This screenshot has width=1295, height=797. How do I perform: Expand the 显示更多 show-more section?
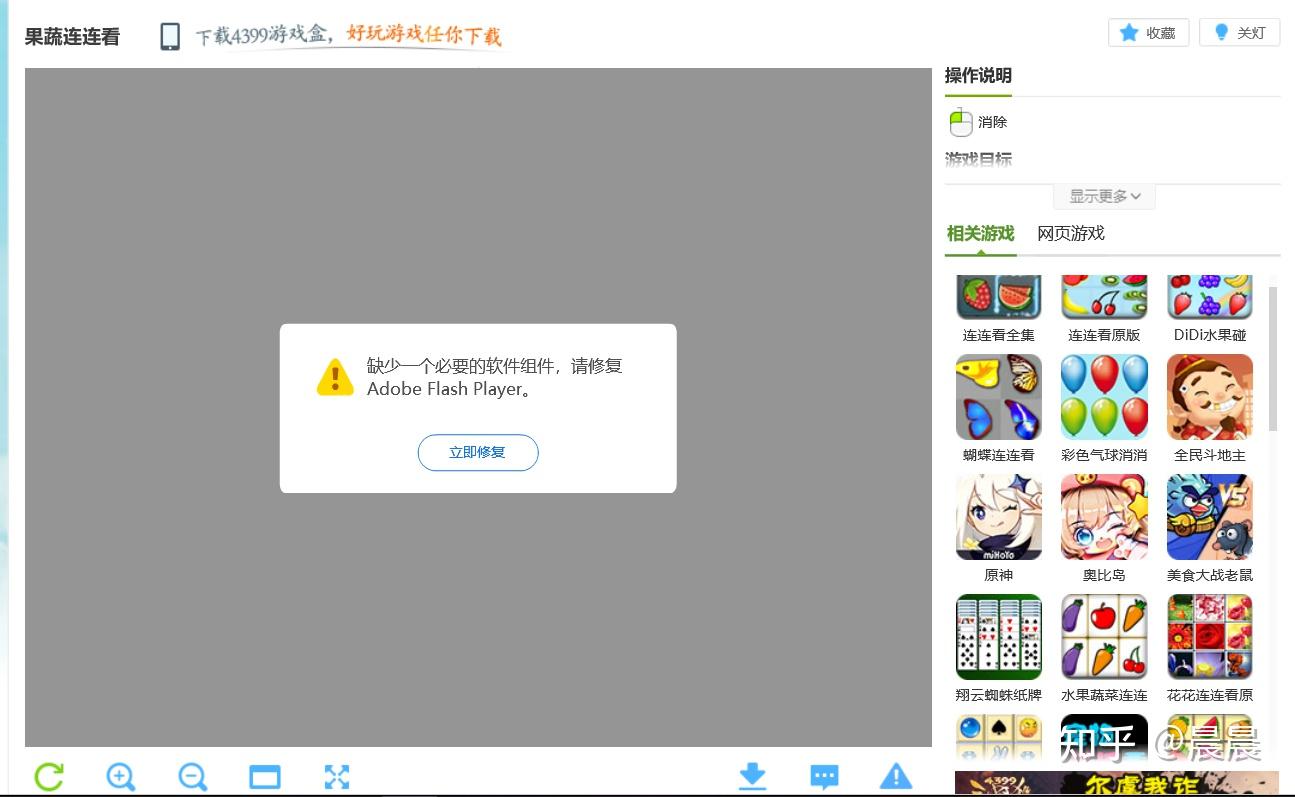click(x=1103, y=196)
